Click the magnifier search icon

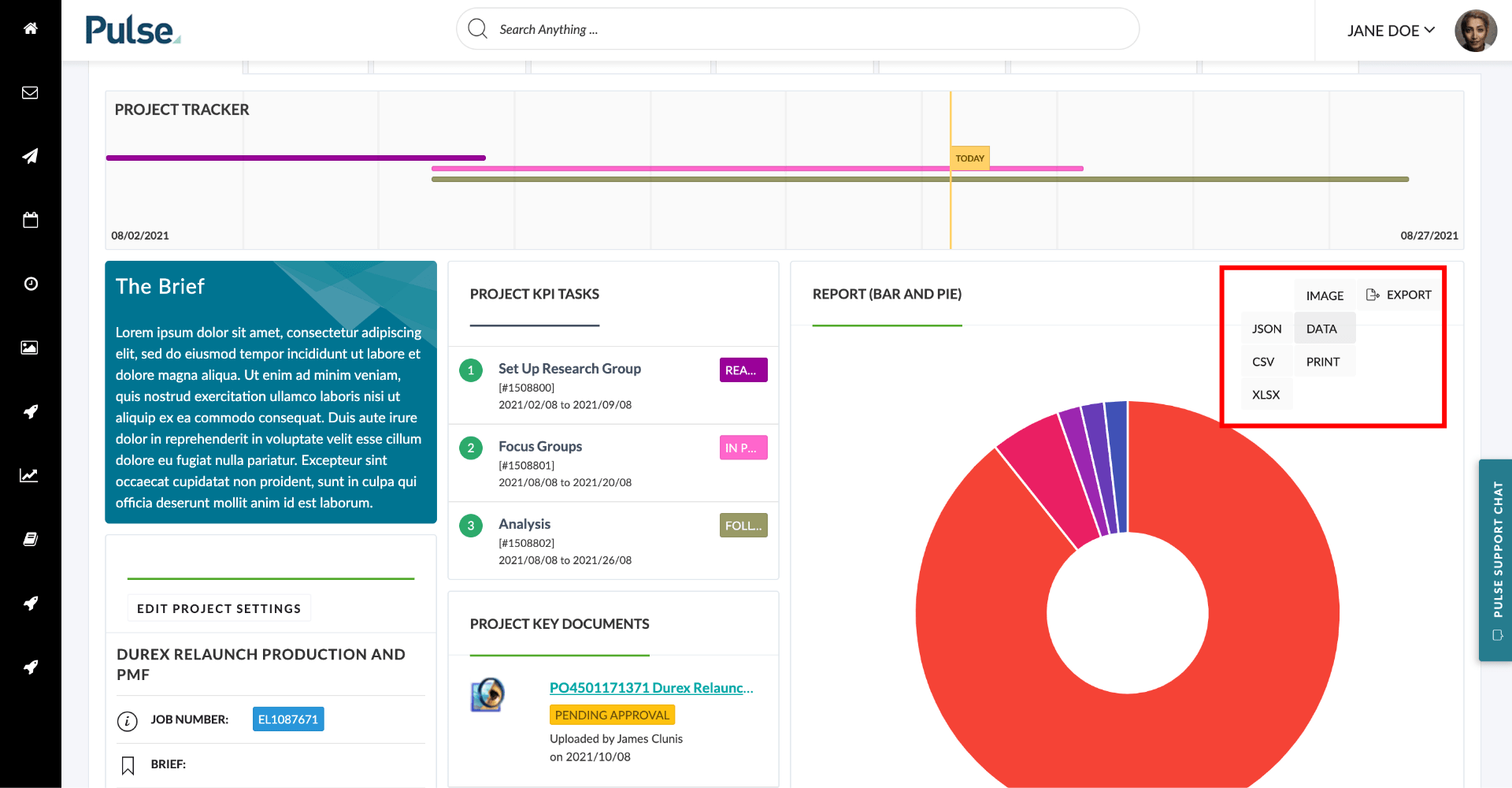coord(477,29)
